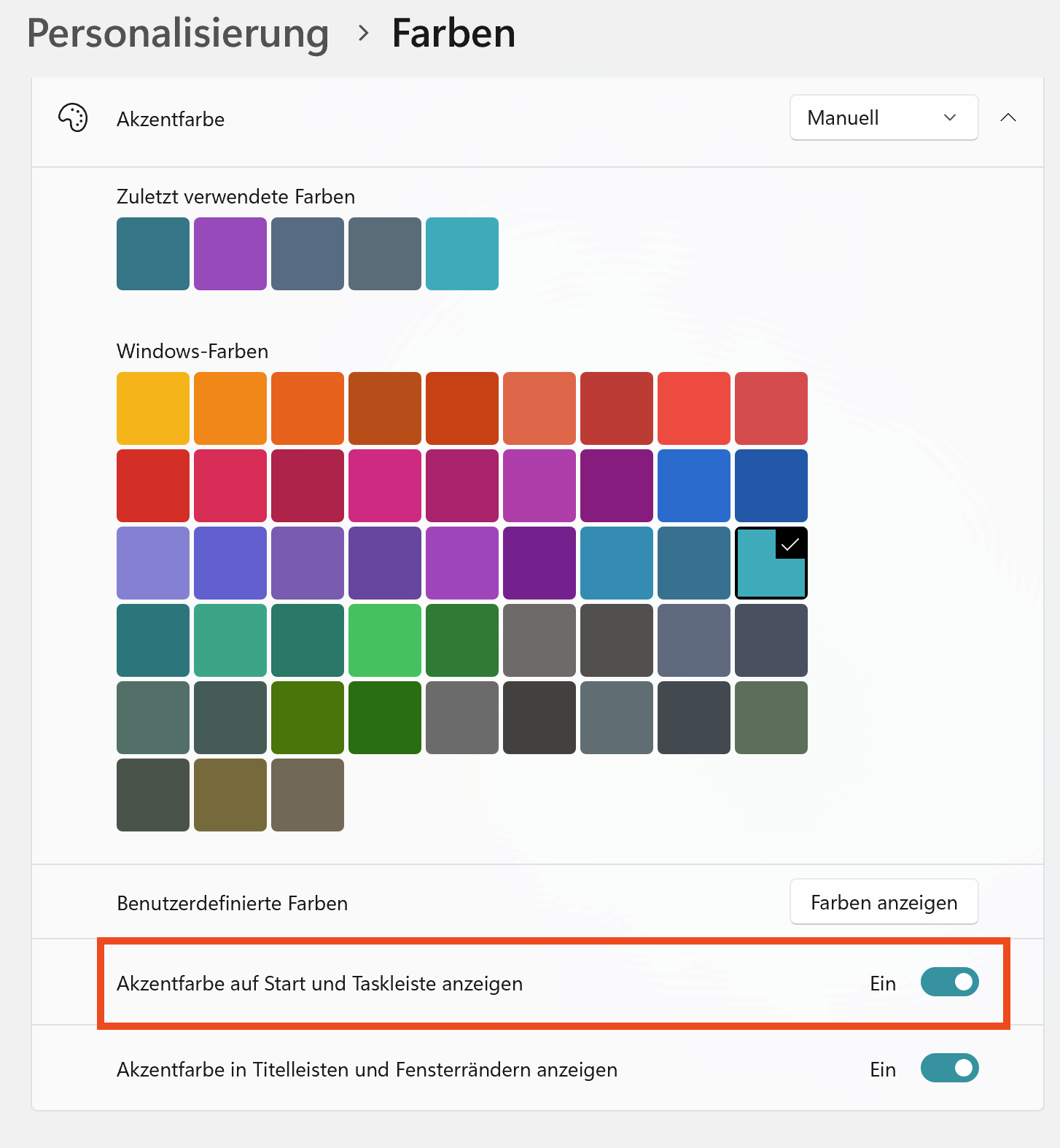Image resolution: width=1060 pixels, height=1148 pixels.
Task: Open Farben anzeigen for custom colors
Action: 883,902
